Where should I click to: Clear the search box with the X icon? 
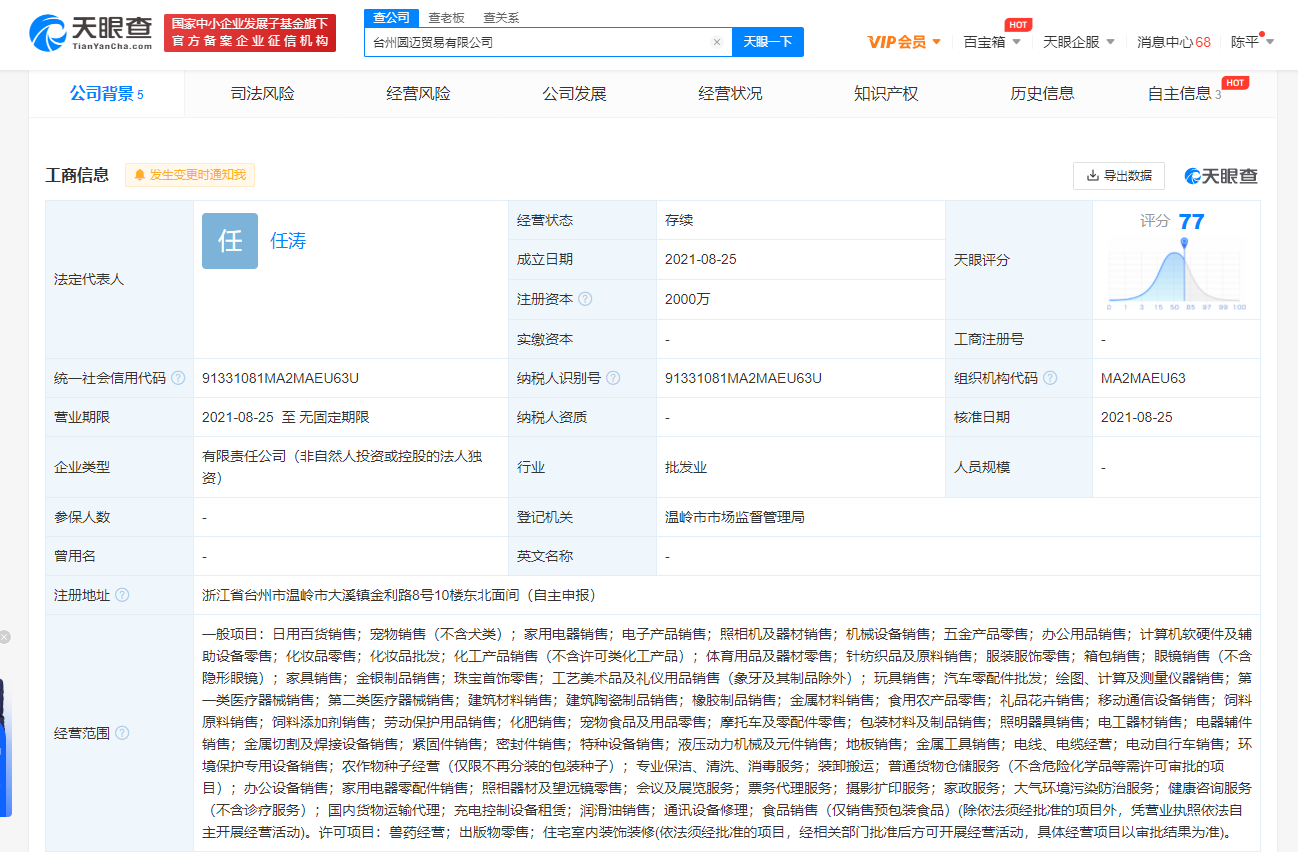[716, 42]
